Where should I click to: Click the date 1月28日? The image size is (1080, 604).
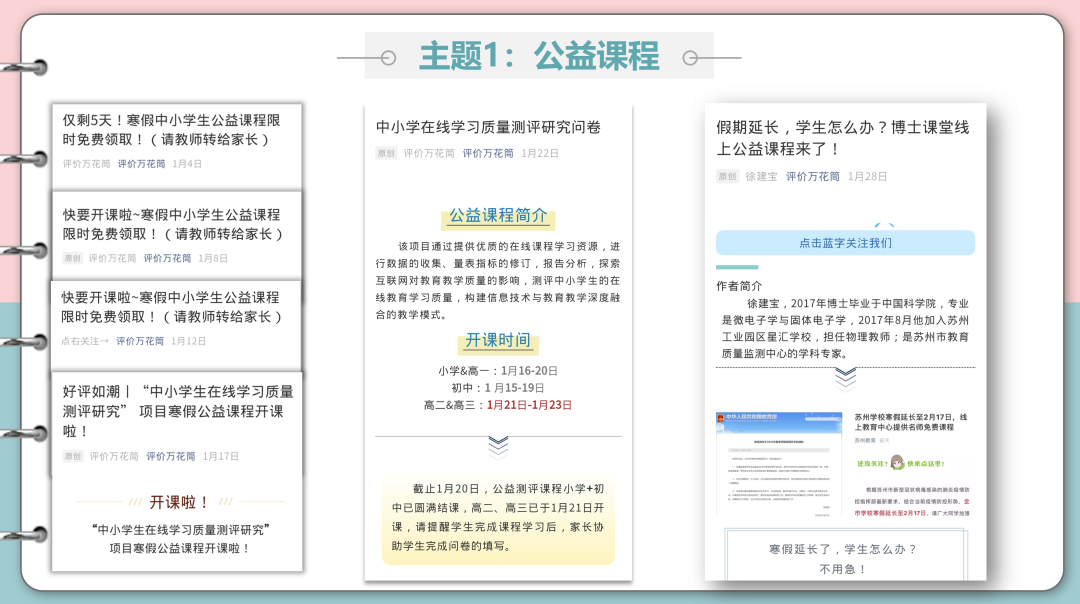(867, 176)
